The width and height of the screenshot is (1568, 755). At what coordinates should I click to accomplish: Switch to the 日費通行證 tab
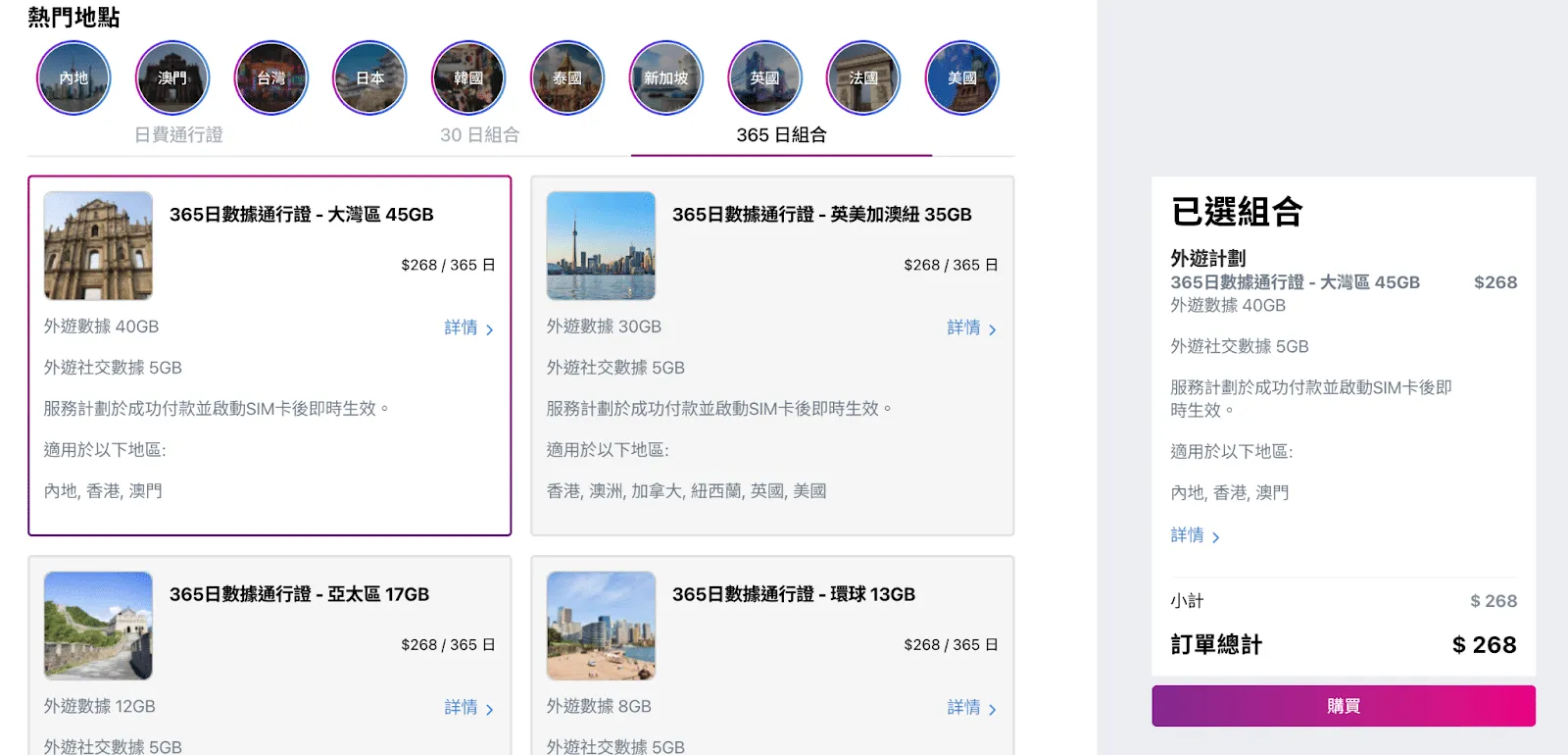(x=178, y=135)
